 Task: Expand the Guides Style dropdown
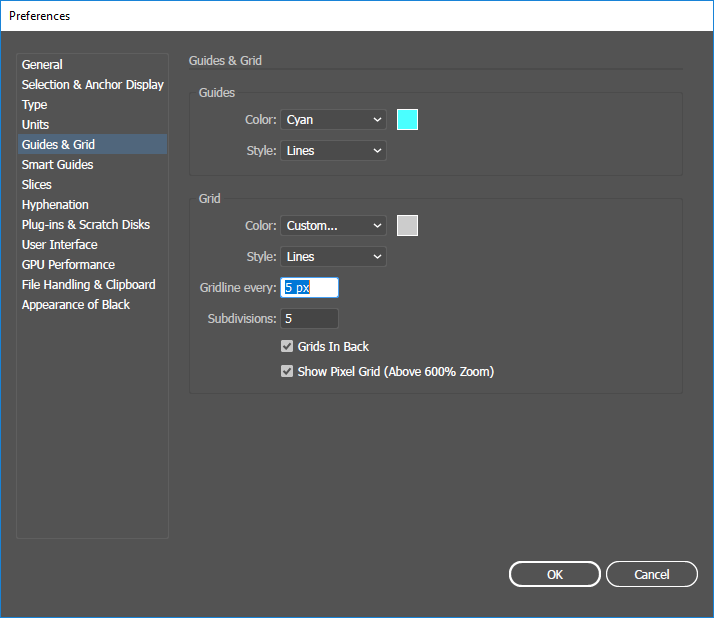pyautogui.click(x=333, y=151)
